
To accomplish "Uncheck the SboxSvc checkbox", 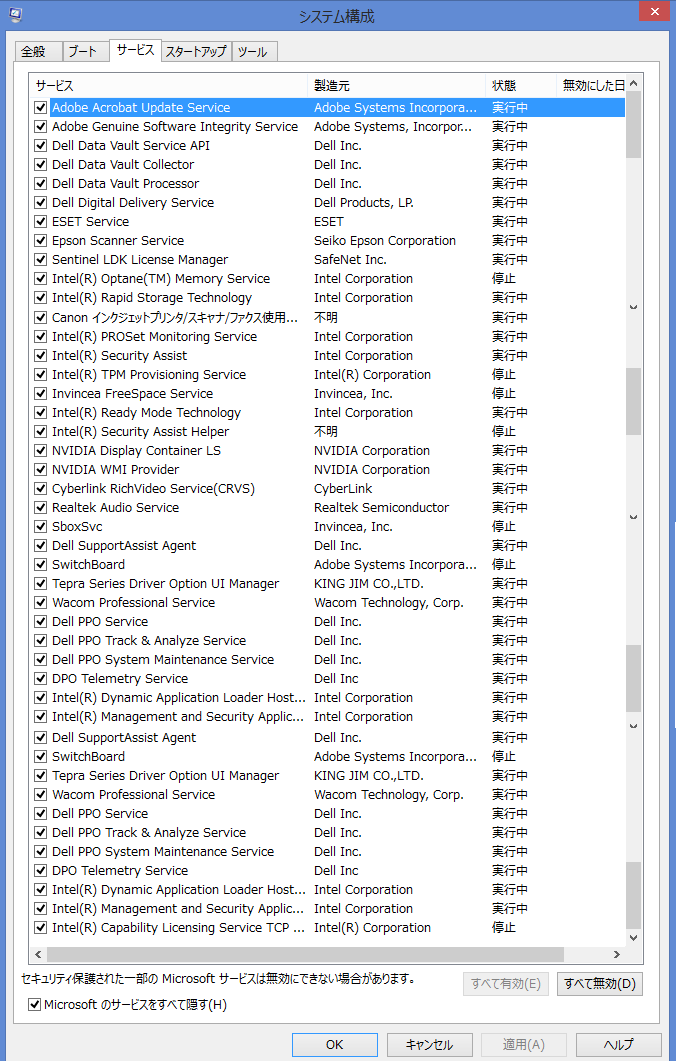I will (41, 526).
